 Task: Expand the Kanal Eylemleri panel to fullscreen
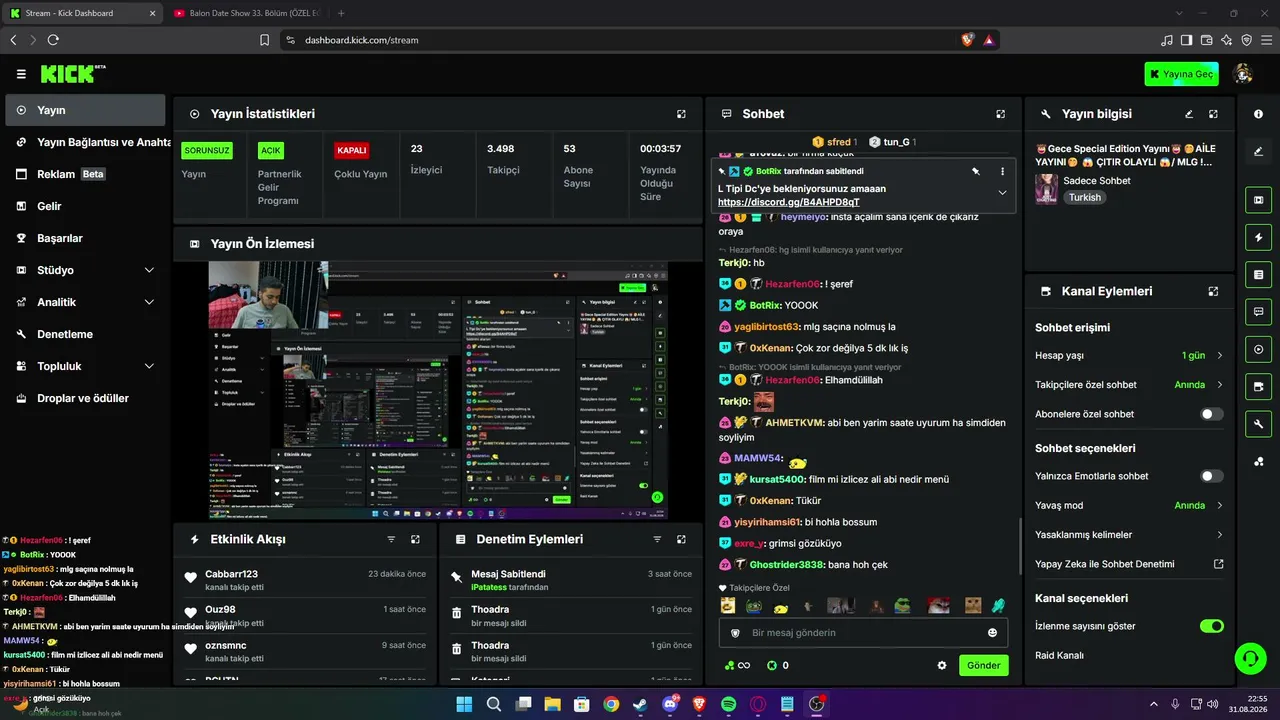click(x=1213, y=291)
